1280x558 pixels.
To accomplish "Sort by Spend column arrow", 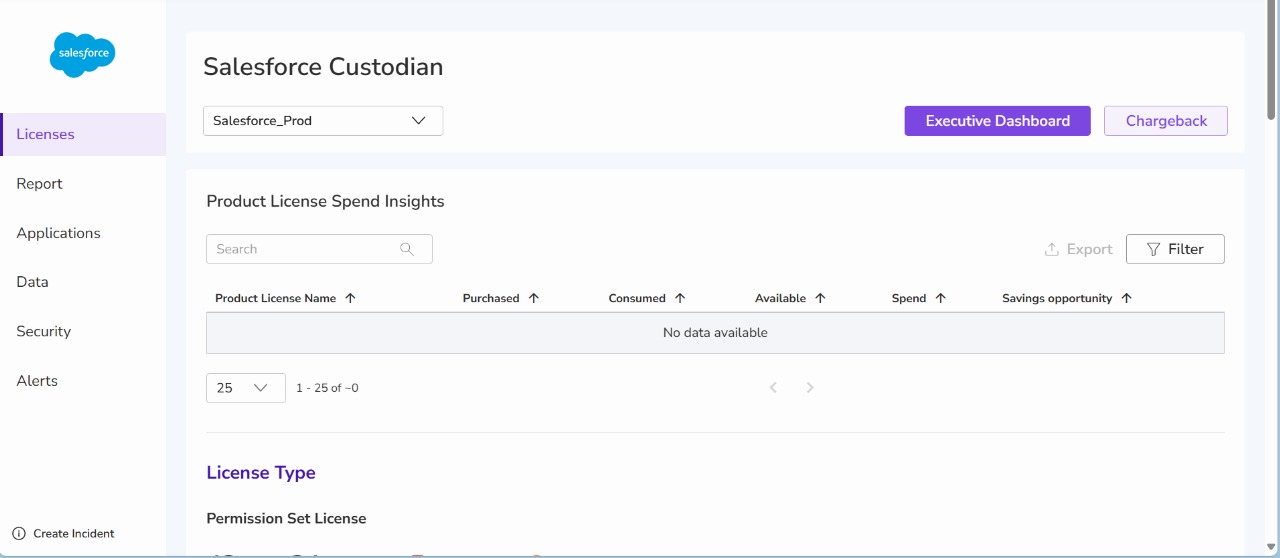I will point(941,298).
